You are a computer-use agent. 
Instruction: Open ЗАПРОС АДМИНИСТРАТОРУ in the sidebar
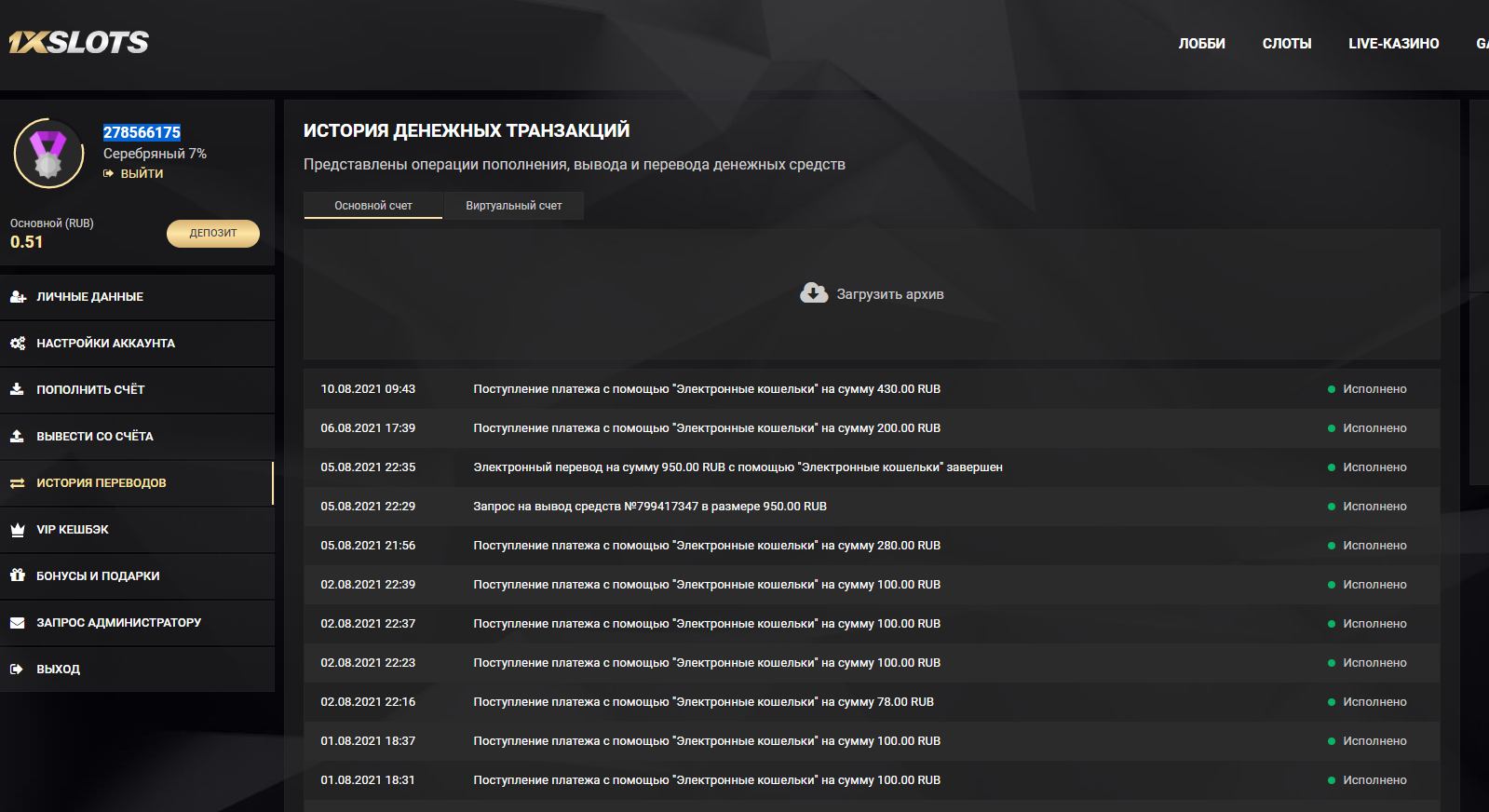point(137,623)
